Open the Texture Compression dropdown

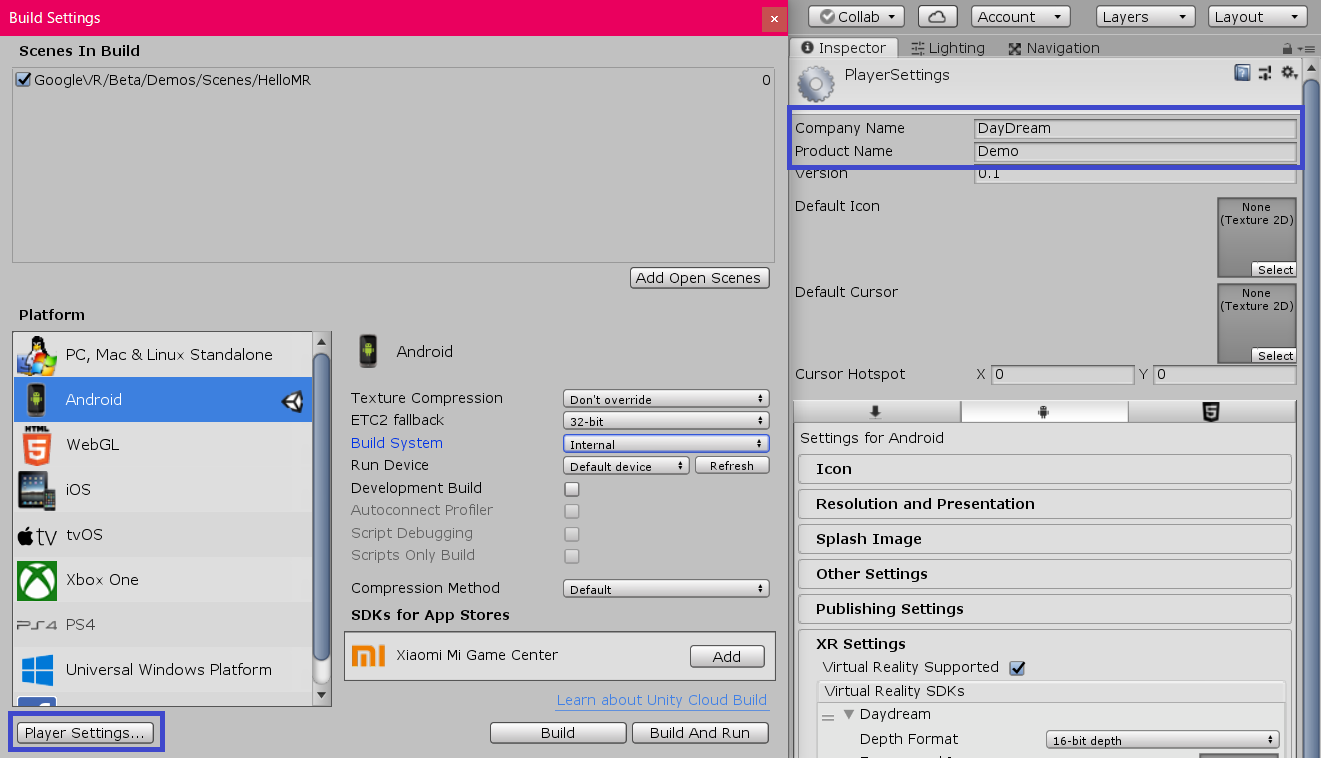pos(666,399)
